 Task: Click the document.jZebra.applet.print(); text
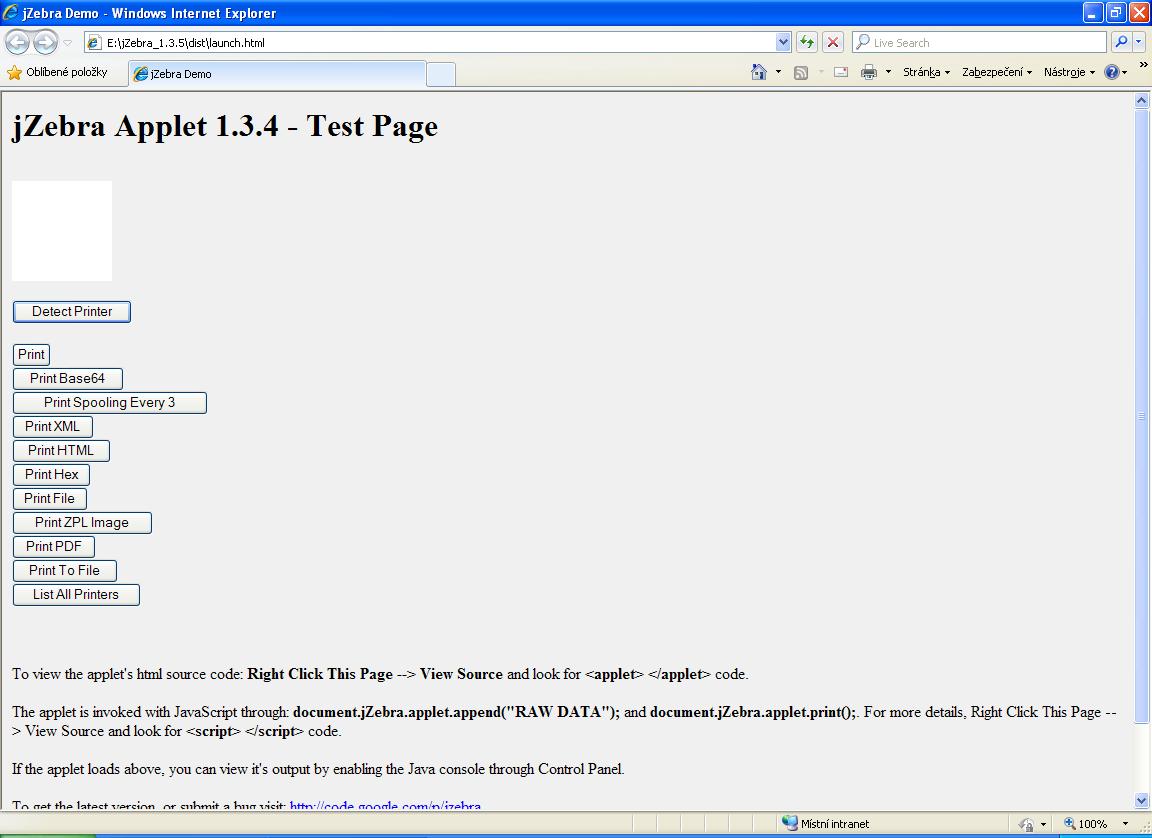point(753,712)
